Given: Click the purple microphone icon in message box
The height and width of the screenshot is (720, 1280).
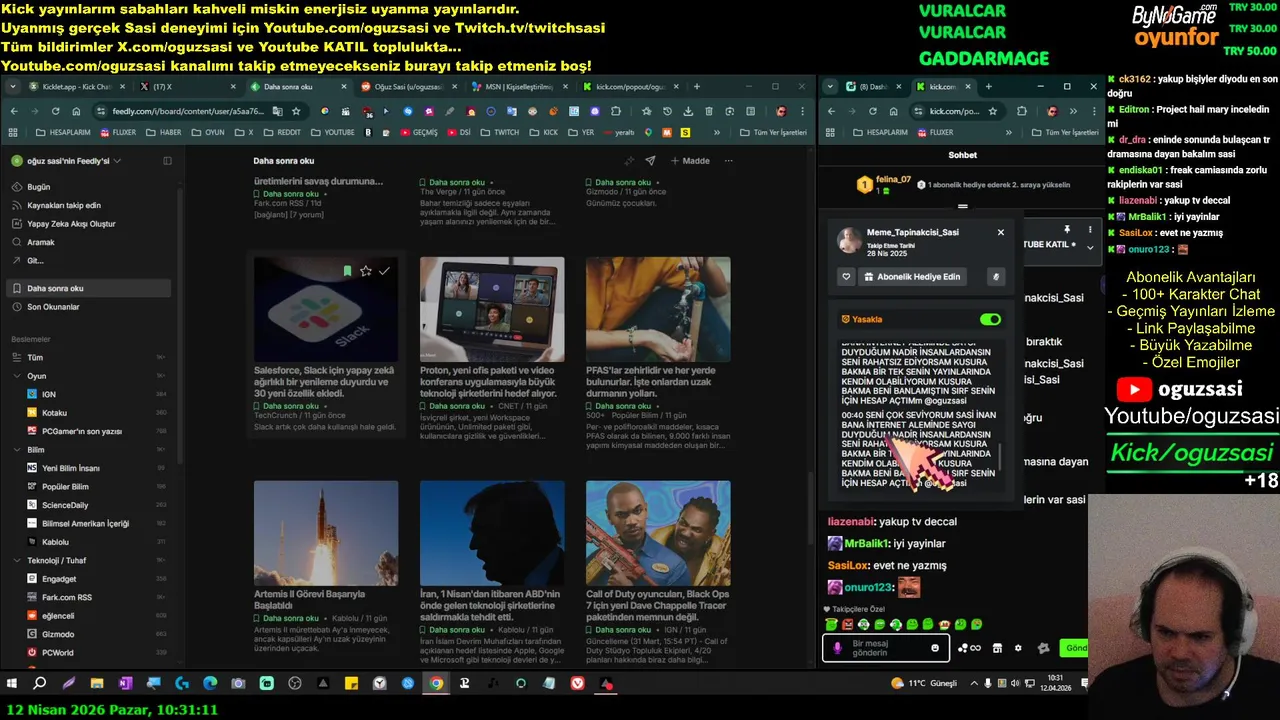Looking at the screenshot, I should click(837, 648).
